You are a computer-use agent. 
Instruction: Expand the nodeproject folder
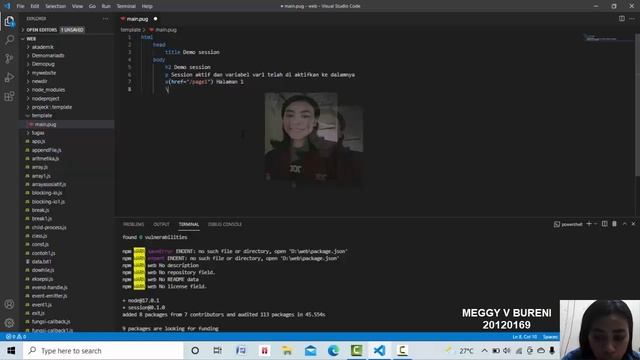(x=45, y=98)
